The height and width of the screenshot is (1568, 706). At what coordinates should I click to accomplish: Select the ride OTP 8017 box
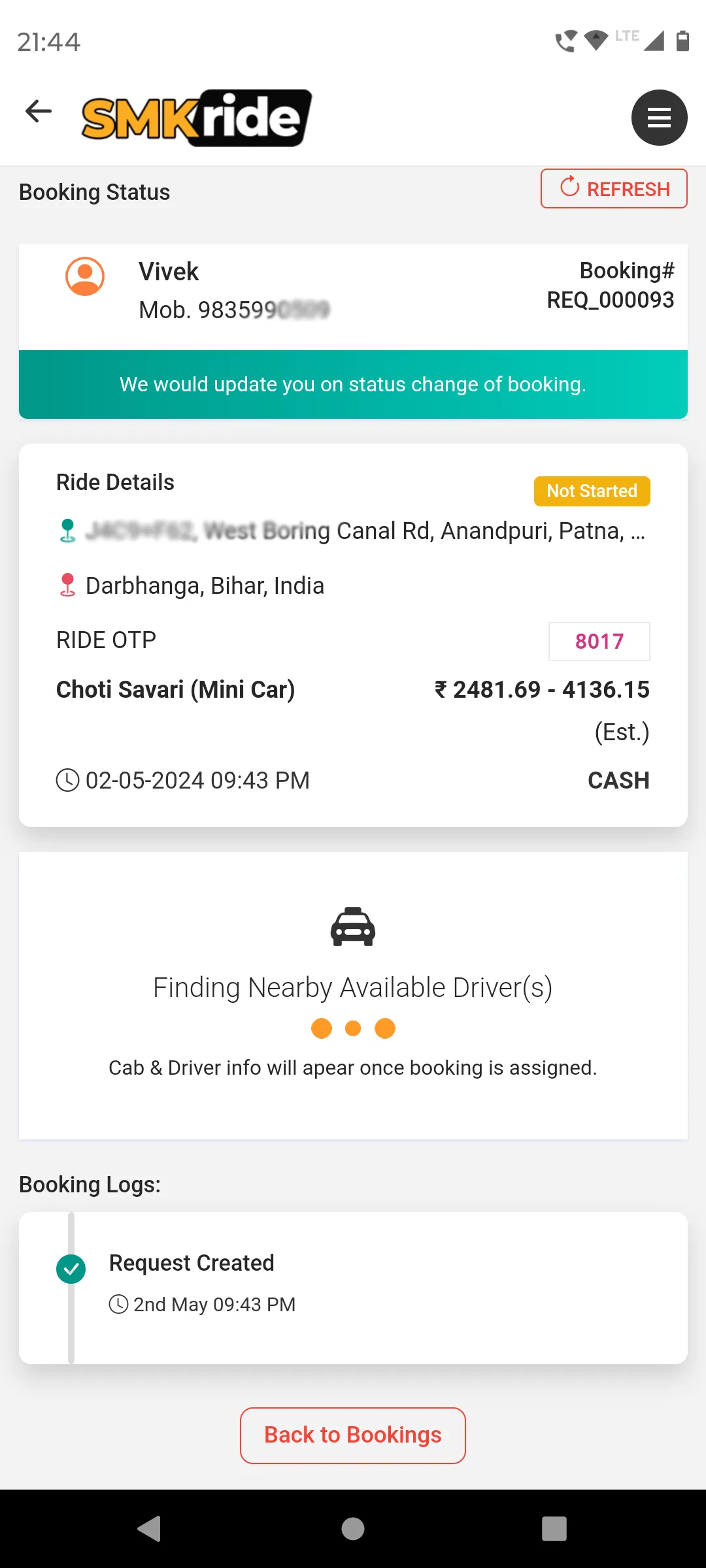(x=599, y=642)
